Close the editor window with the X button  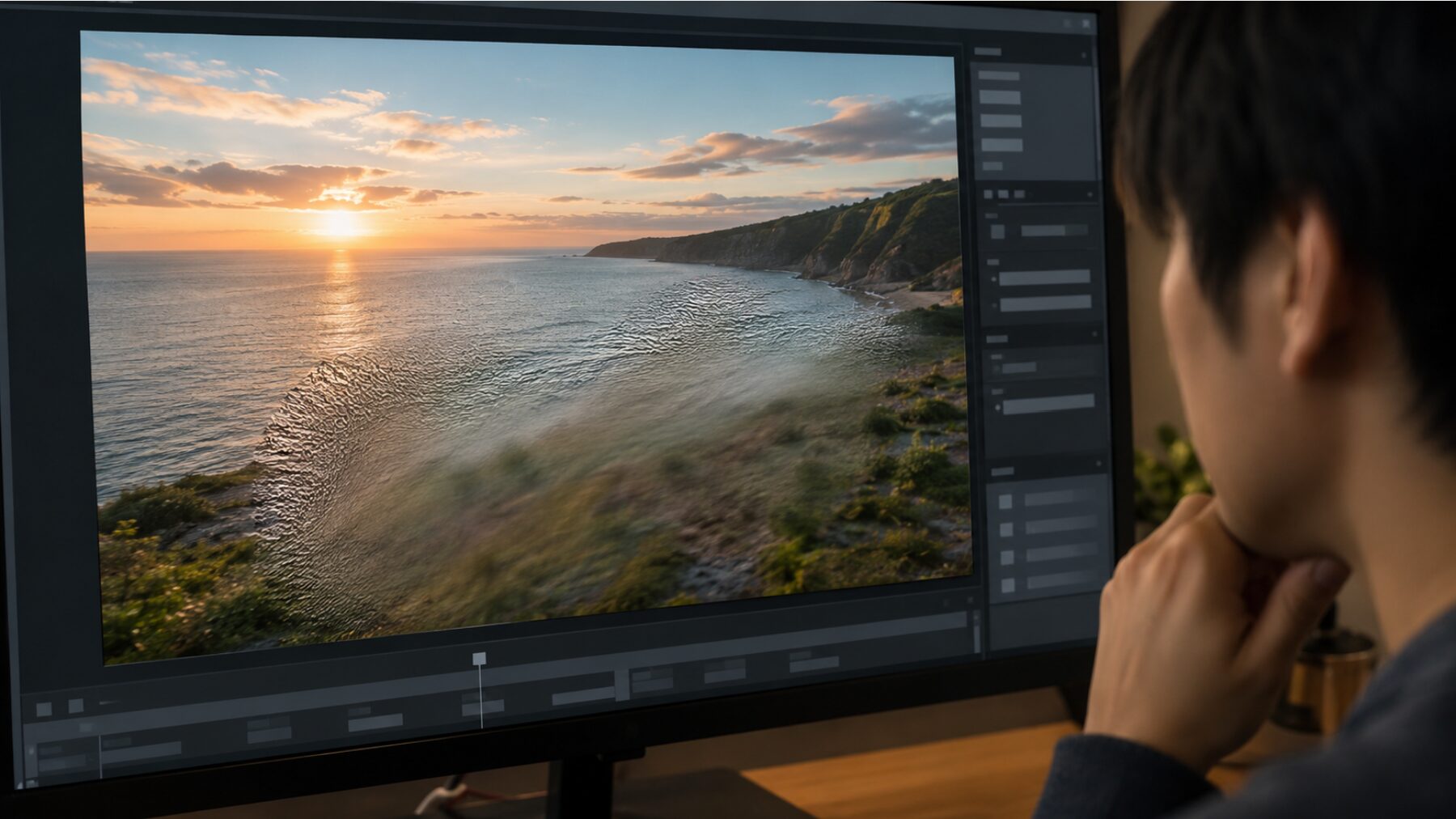(1086, 23)
